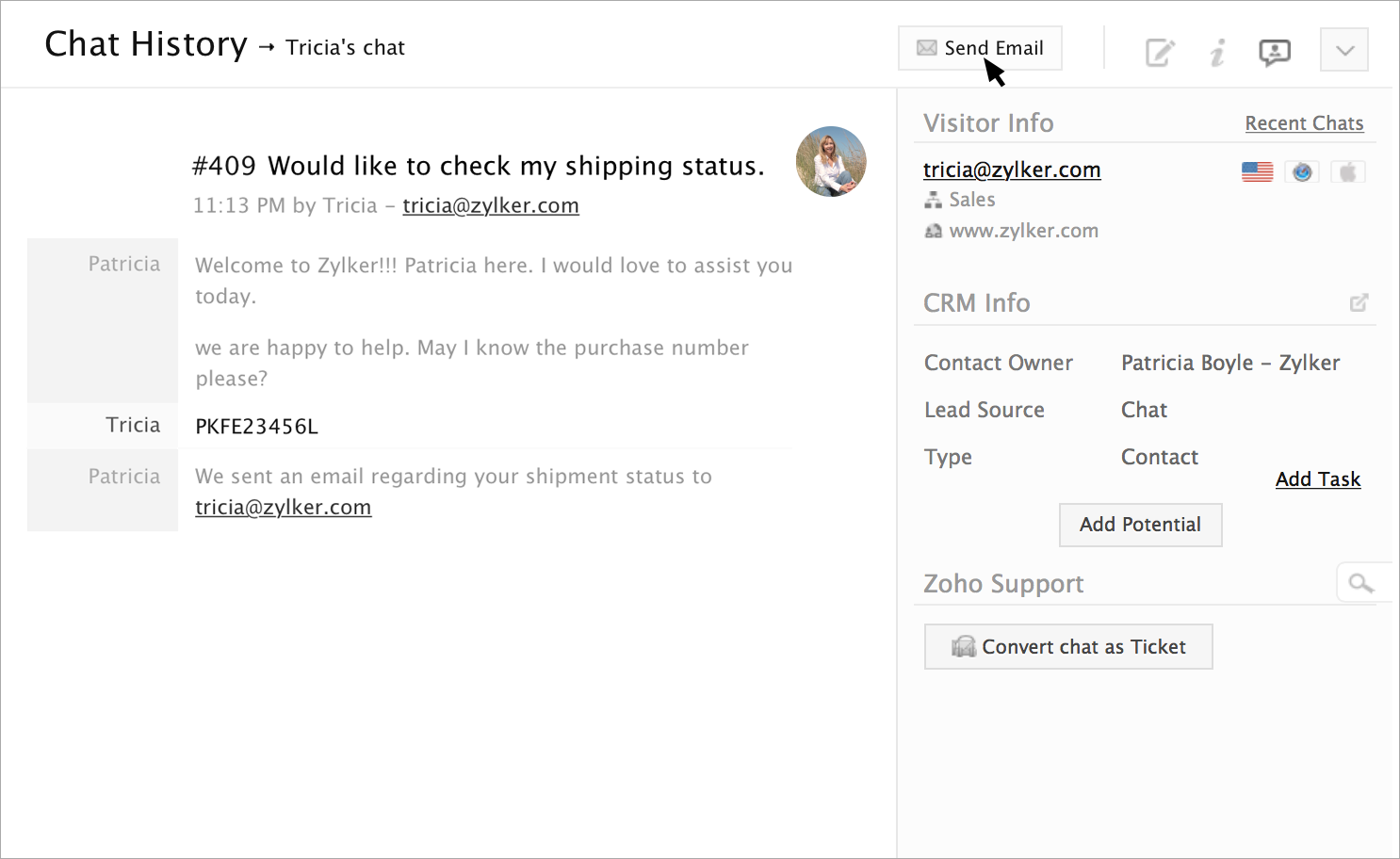1400x859 pixels.
Task: Click the Sales department icon
Action: click(x=933, y=200)
